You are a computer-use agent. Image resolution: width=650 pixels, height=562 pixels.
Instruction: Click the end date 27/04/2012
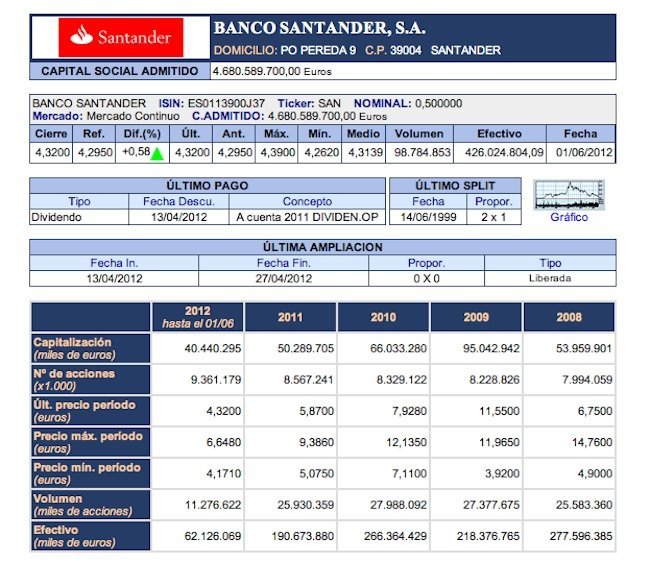[284, 279]
